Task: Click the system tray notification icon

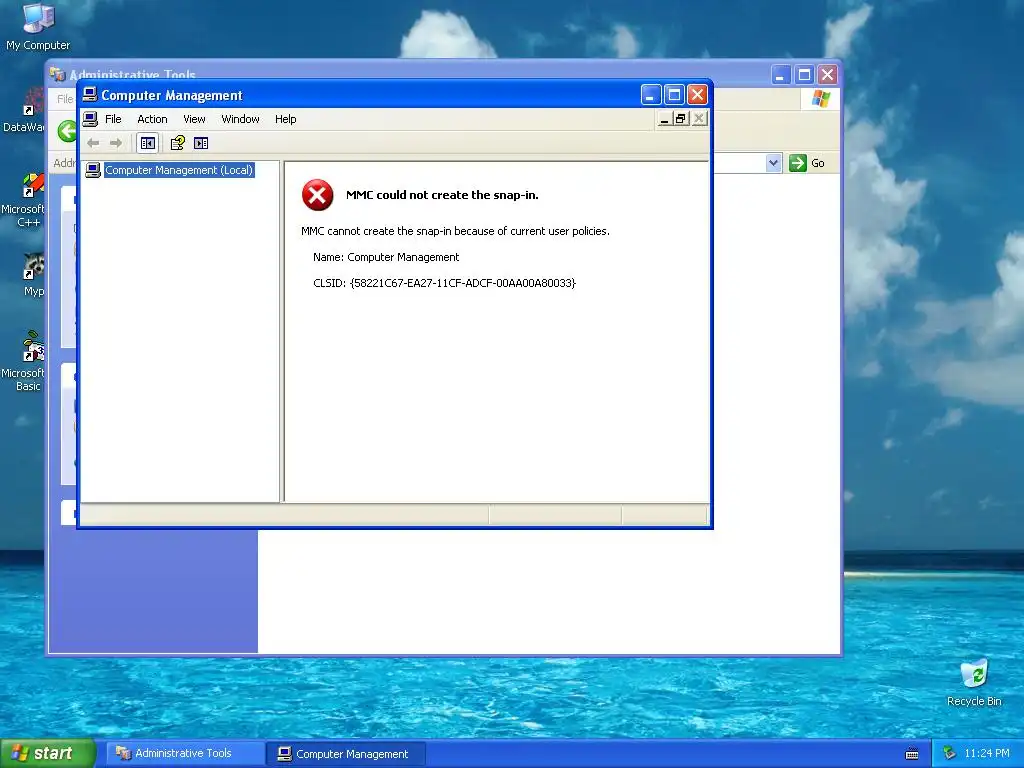Action: tap(949, 754)
